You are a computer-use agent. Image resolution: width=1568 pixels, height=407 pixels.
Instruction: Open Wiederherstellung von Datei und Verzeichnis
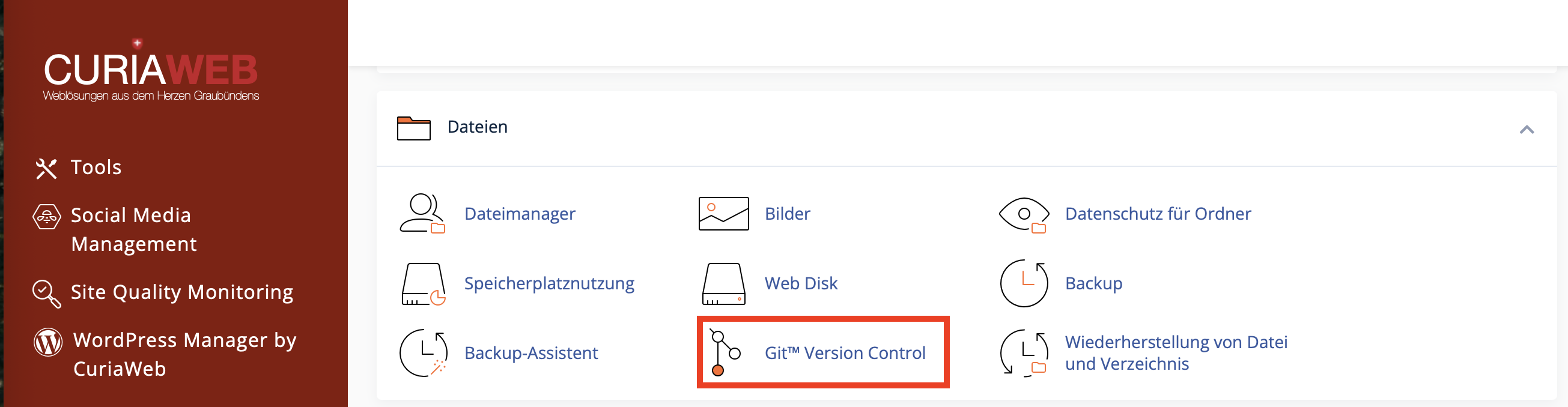1176,353
